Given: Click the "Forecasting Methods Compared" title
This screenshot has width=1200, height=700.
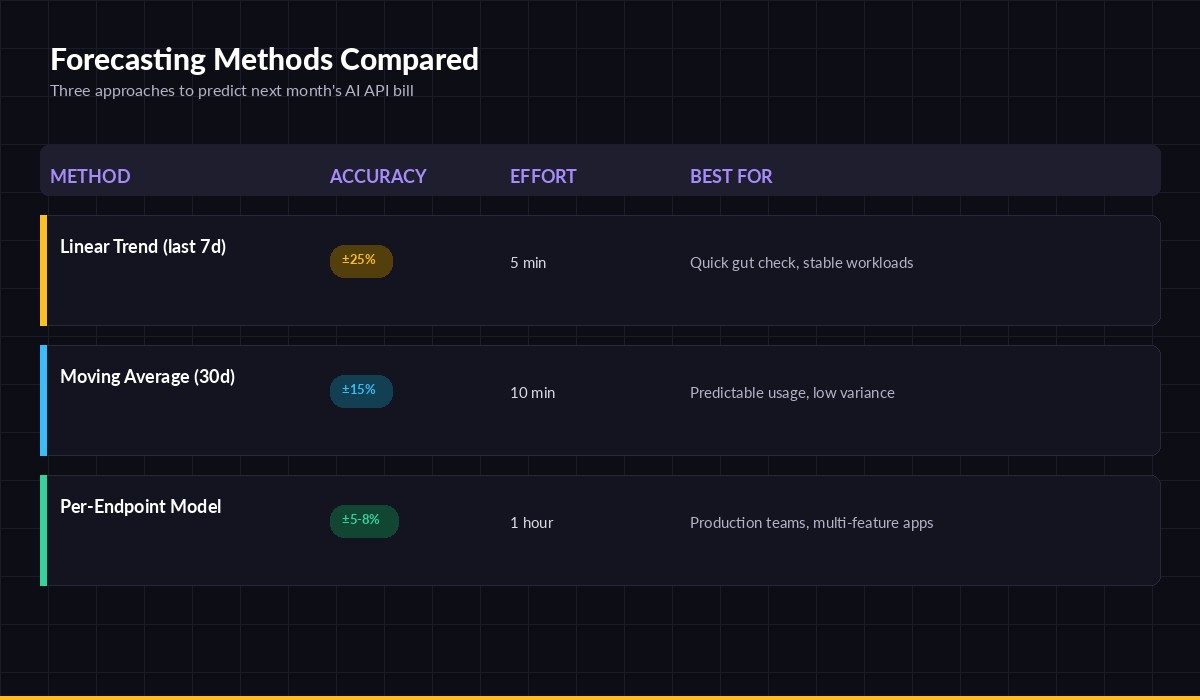Looking at the screenshot, I should click(x=264, y=59).
